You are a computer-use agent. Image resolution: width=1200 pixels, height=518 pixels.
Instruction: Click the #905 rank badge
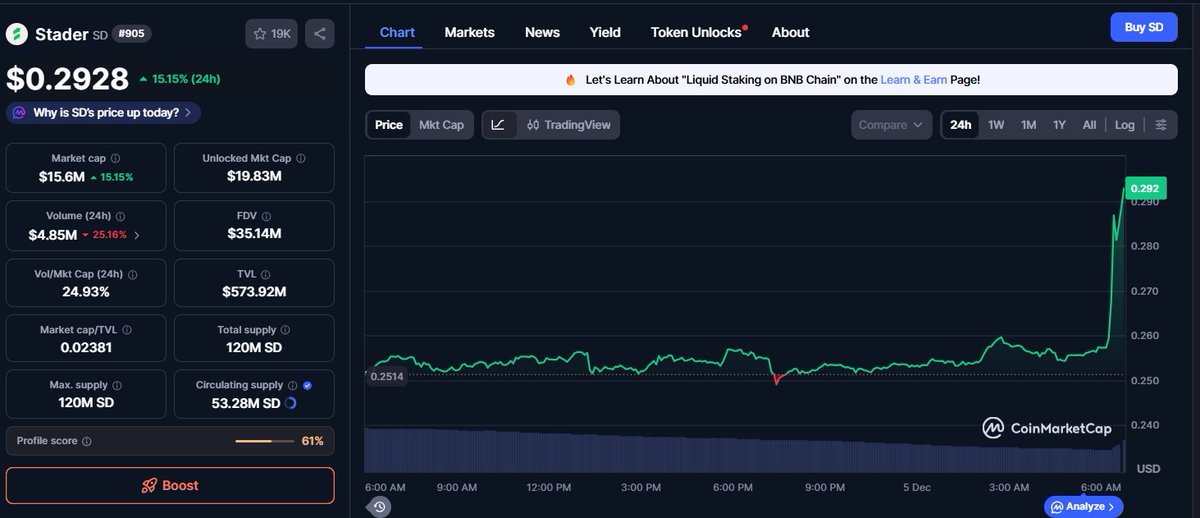click(132, 33)
